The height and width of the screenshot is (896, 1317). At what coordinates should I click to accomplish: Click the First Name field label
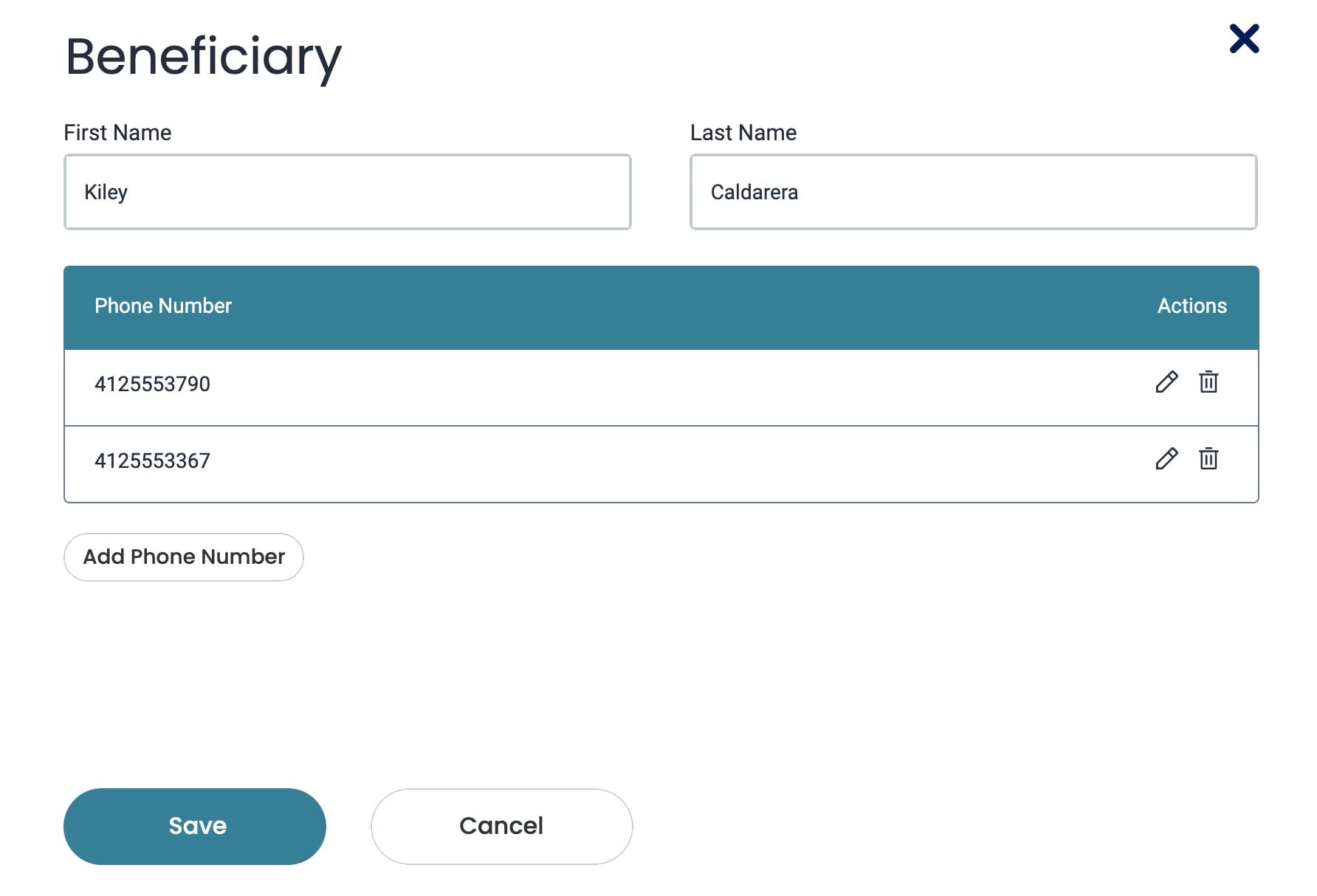pyautogui.click(x=117, y=133)
